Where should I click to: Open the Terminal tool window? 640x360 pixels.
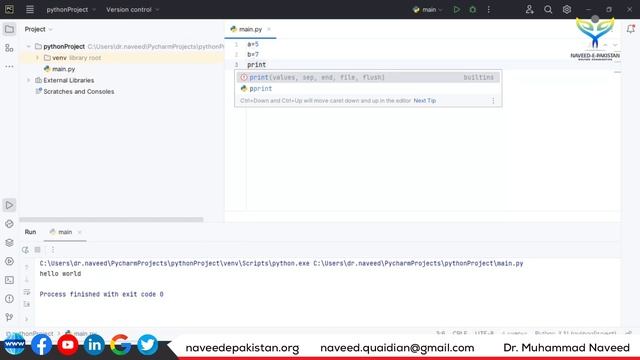pos(9,280)
